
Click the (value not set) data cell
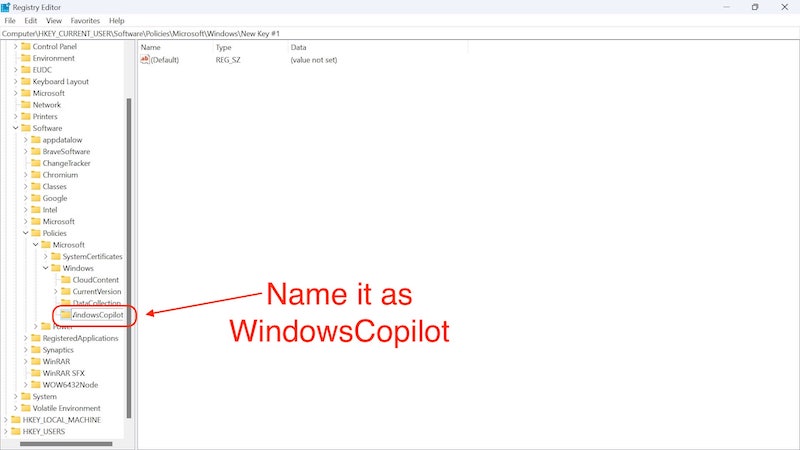(x=314, y=60)
